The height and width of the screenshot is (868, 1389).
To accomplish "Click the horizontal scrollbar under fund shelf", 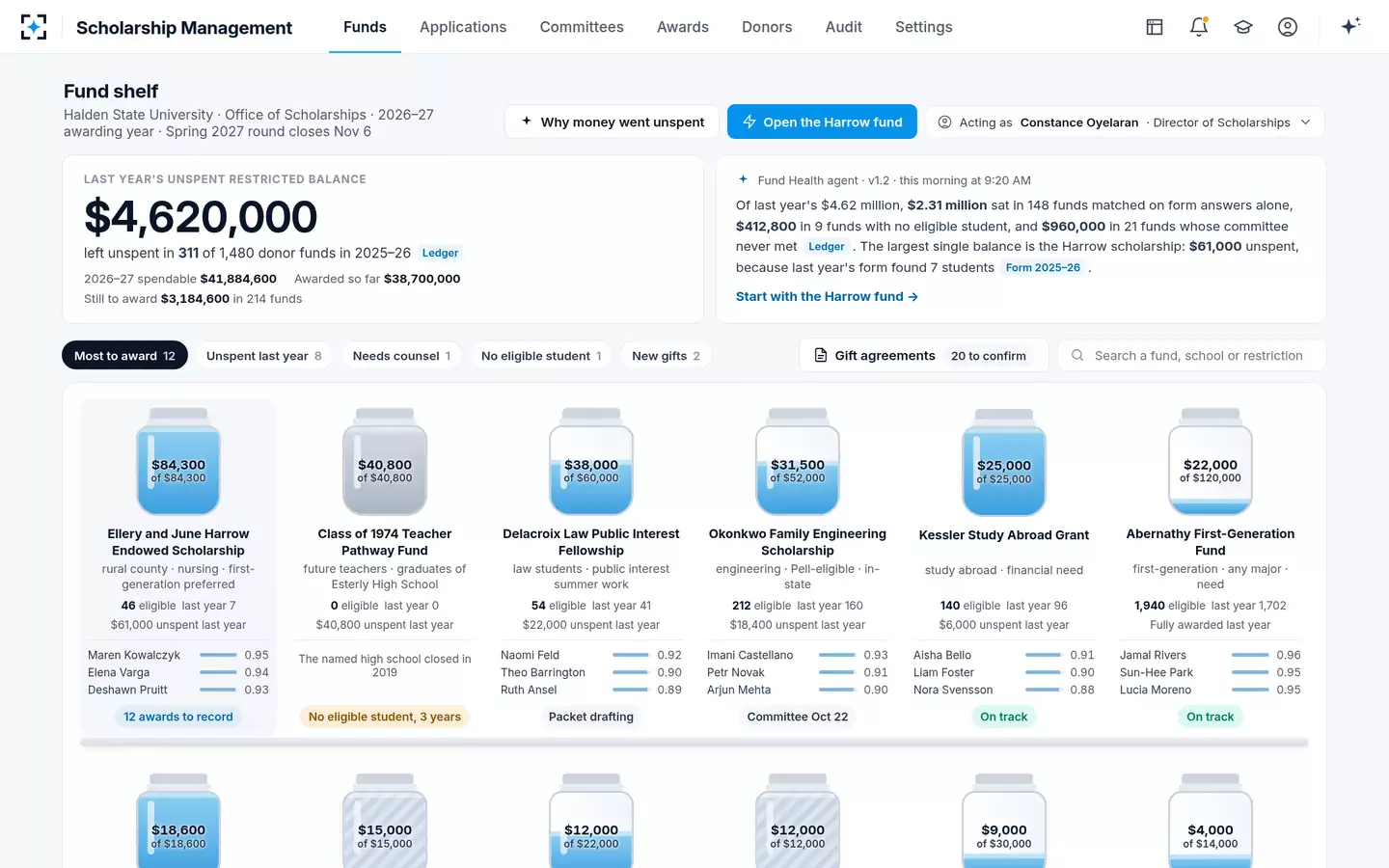I will (x=694, y=743).
